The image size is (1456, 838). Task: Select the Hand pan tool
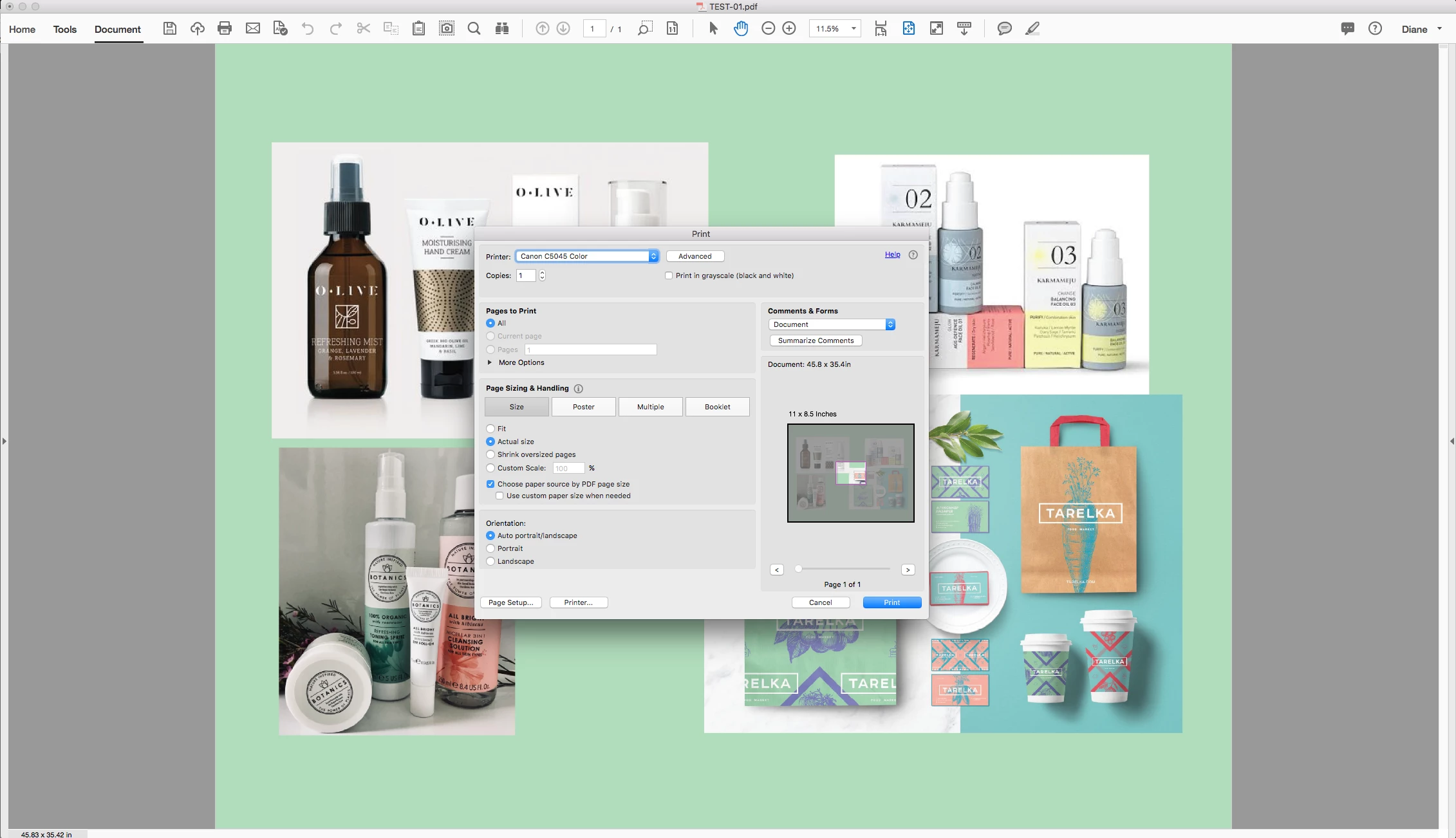741,28
